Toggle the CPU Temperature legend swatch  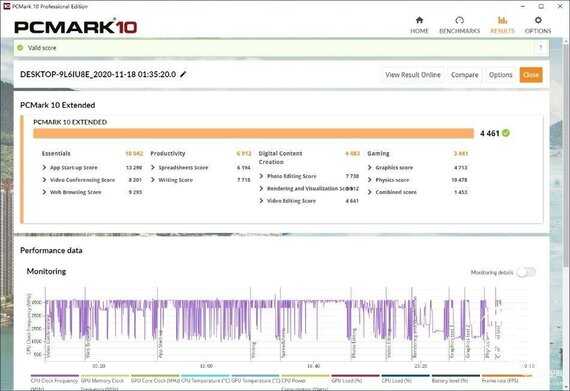click(205, 376)
